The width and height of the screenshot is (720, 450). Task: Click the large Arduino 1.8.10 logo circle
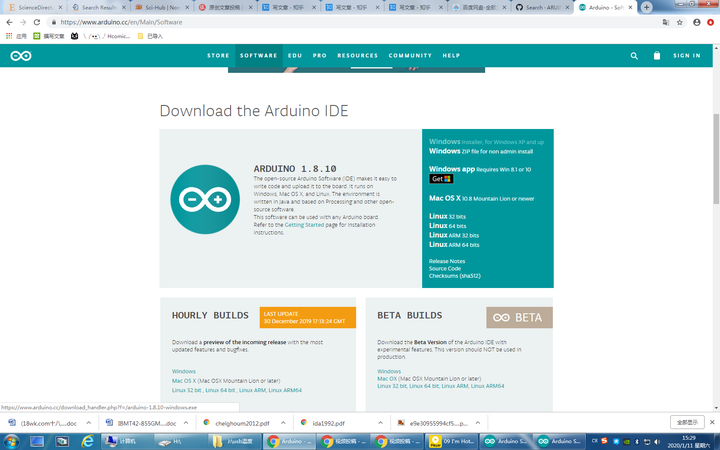[x=205, y=199]
